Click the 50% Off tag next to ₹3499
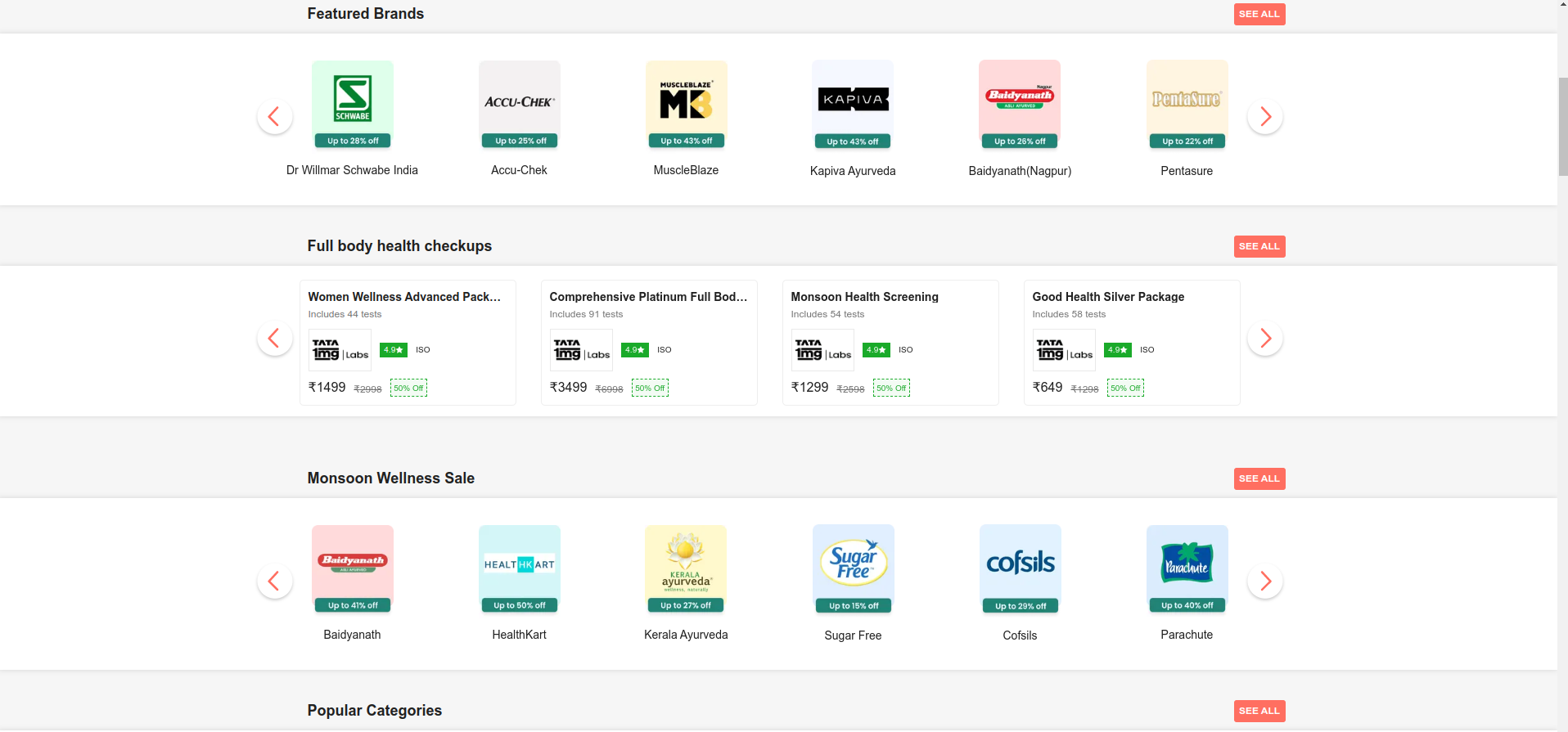The image size is (1568, 732). [x=650, y=388]
